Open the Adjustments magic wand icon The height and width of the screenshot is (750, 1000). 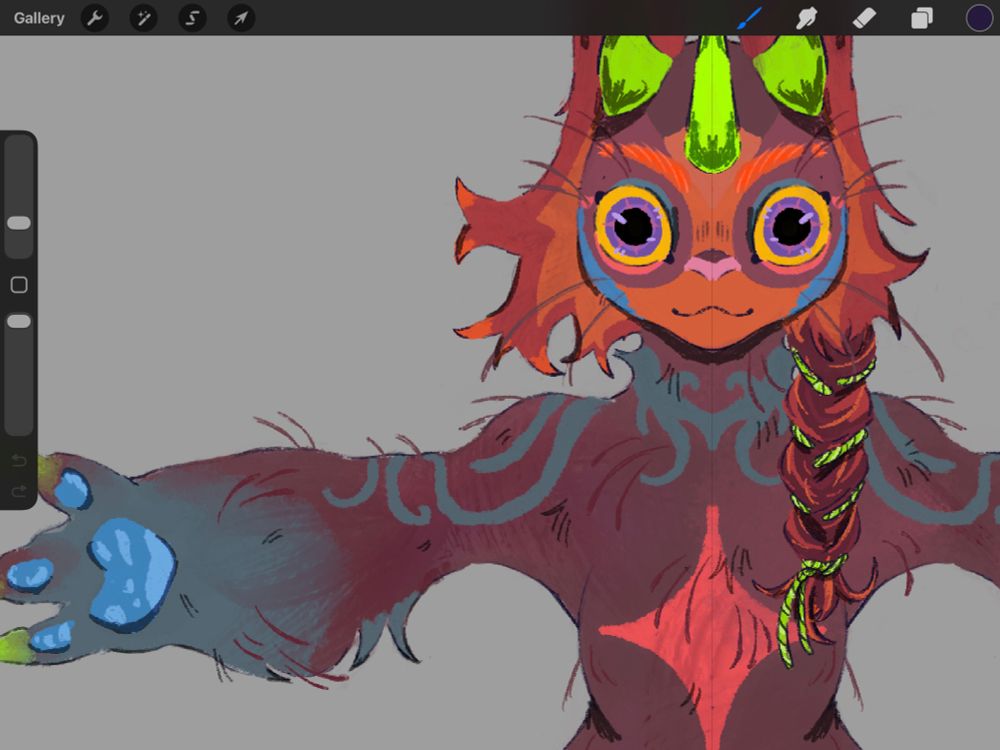click(143, 17)
